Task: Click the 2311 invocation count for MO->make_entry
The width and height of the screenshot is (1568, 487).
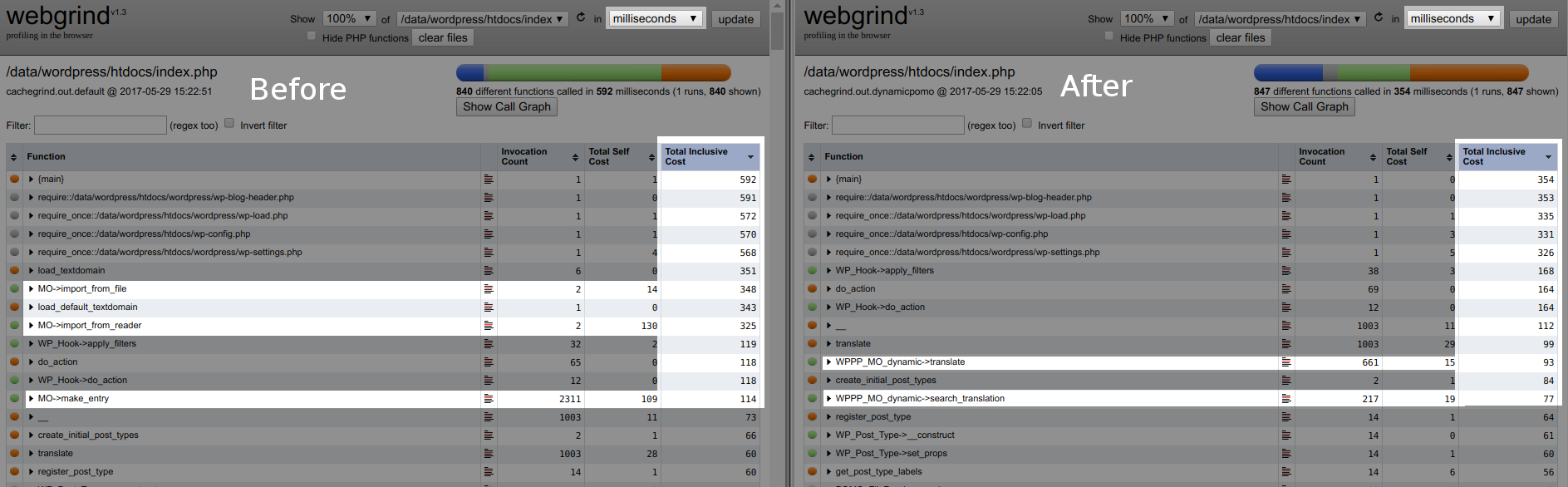Action: tap(570, 399)
